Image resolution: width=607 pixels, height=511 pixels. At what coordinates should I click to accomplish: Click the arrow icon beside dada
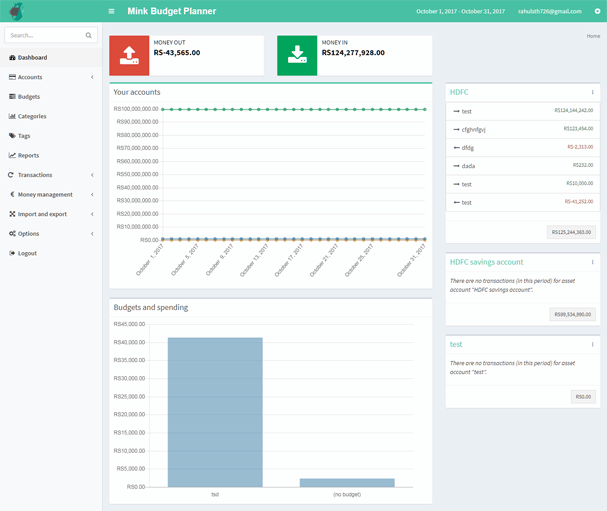(x=456, y=166)
